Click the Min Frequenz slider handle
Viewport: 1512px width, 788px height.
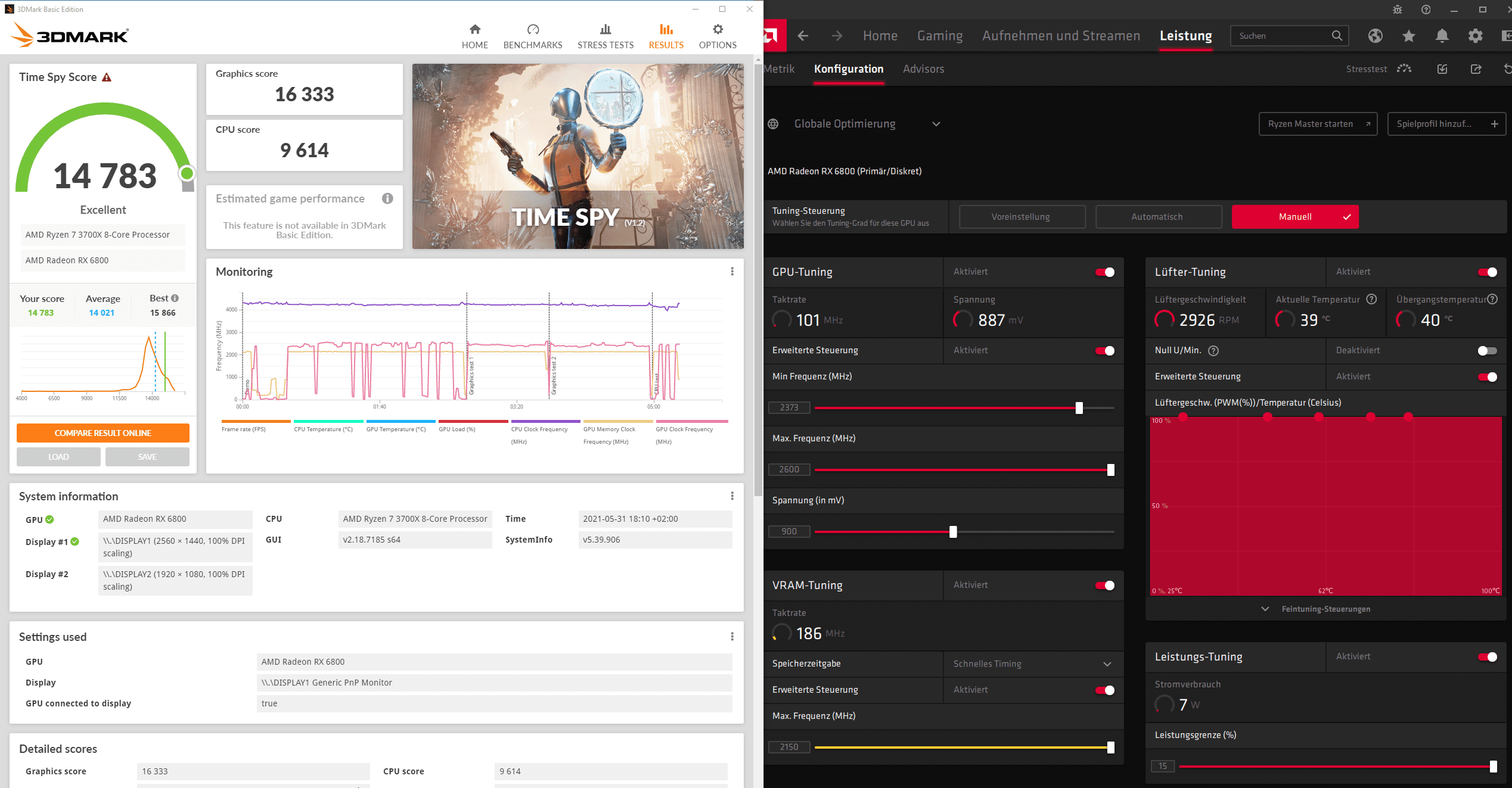pyautogui.click(x=1079, y=408)
